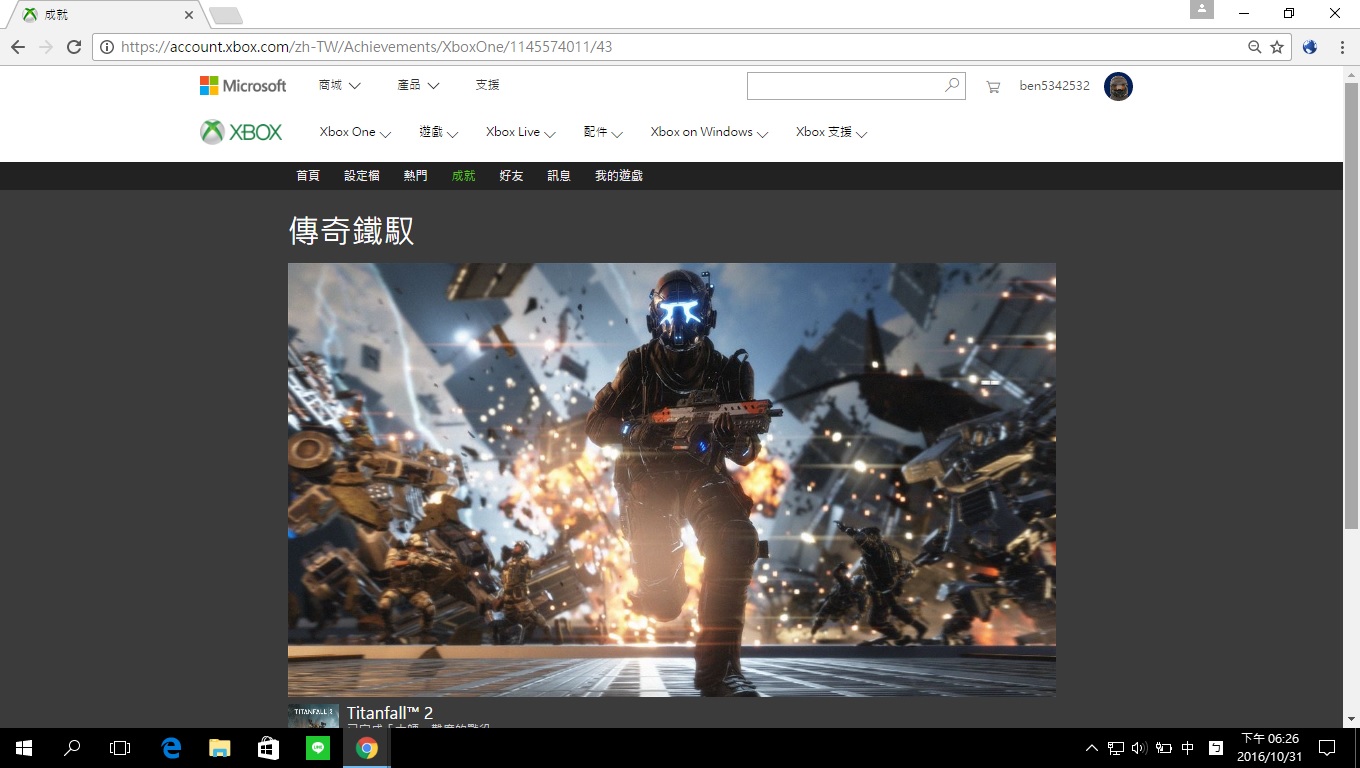Toggle the 中 input language mode indicator
Viewport: 1360px width, 768px height.
1188,748
